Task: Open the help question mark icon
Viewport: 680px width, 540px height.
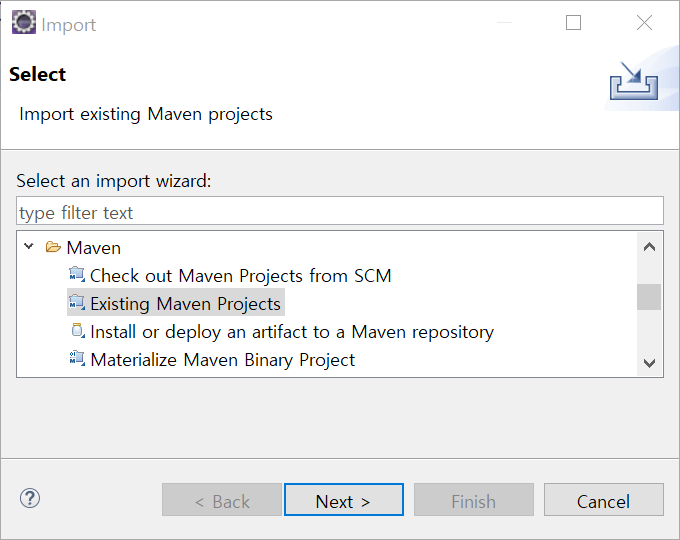Action: pos(30,498)
